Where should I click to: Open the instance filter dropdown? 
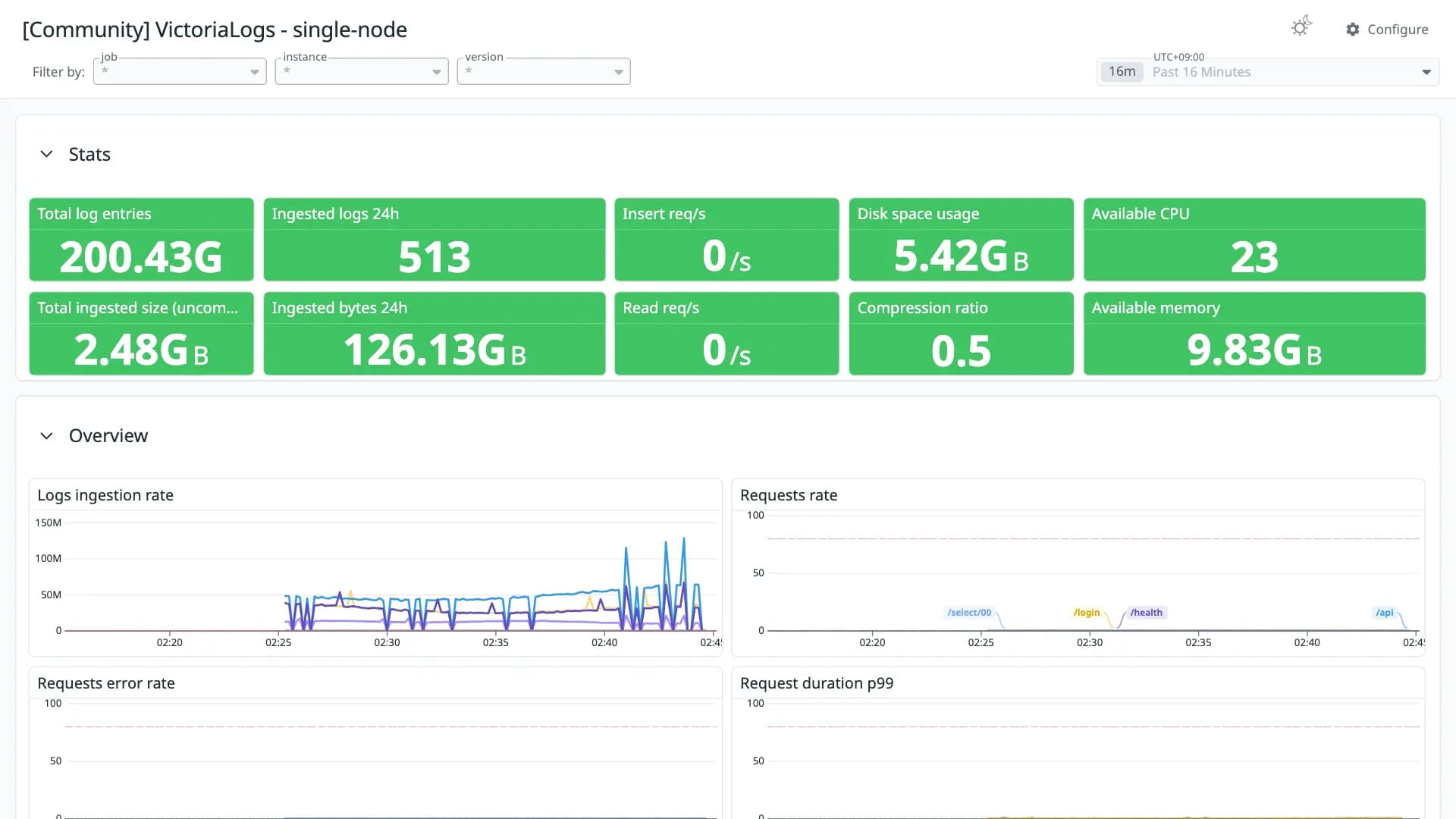pyautogui.click(x=362, y=71)
